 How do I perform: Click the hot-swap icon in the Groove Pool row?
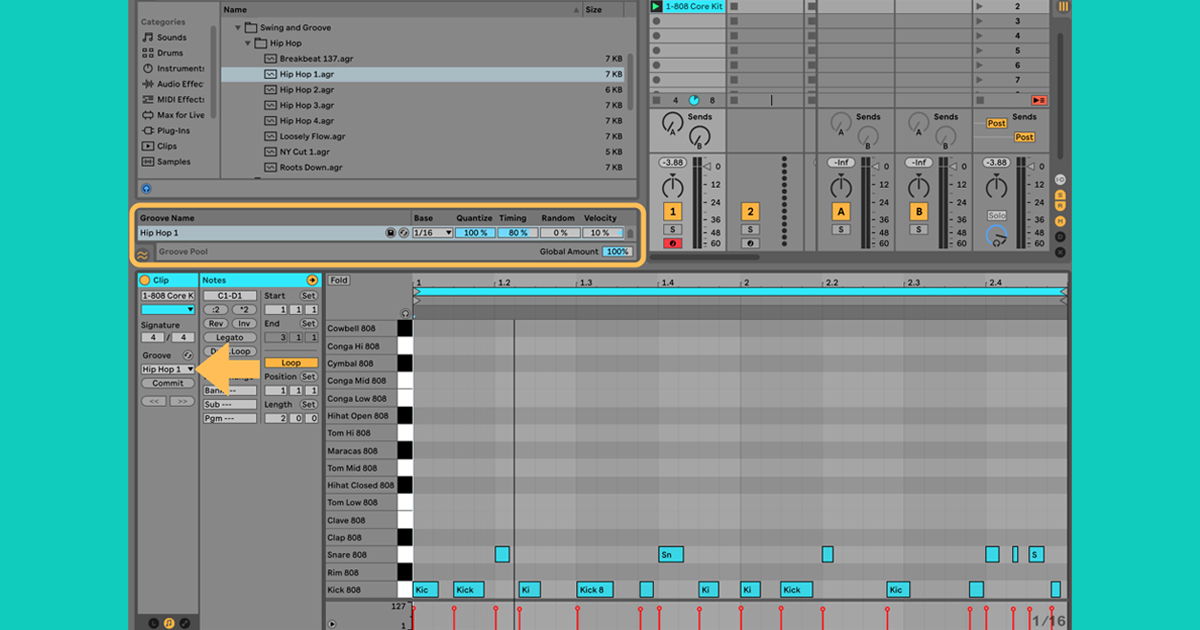[402, 233]
